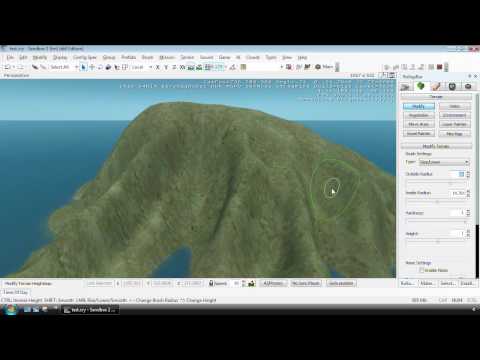Screen dimensions: 480x360
Task: Click the Vegetation button
Action: [x=419, y=115]
